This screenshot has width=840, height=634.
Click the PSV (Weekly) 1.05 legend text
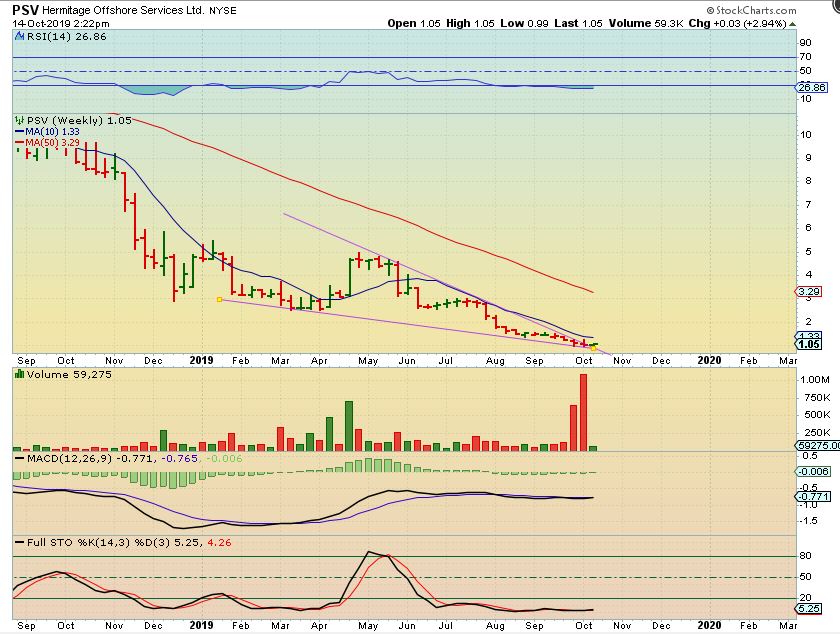(x=79, y=120)
